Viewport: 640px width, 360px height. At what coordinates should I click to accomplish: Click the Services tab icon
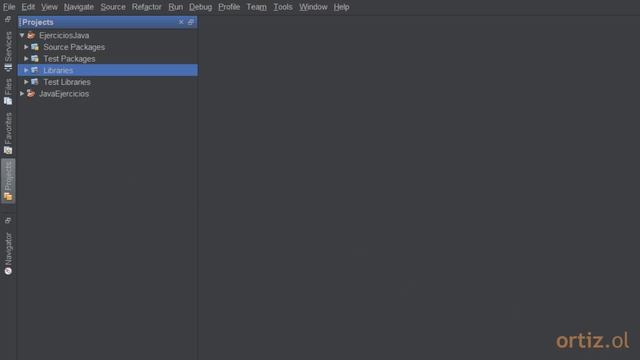click(8, 68)
